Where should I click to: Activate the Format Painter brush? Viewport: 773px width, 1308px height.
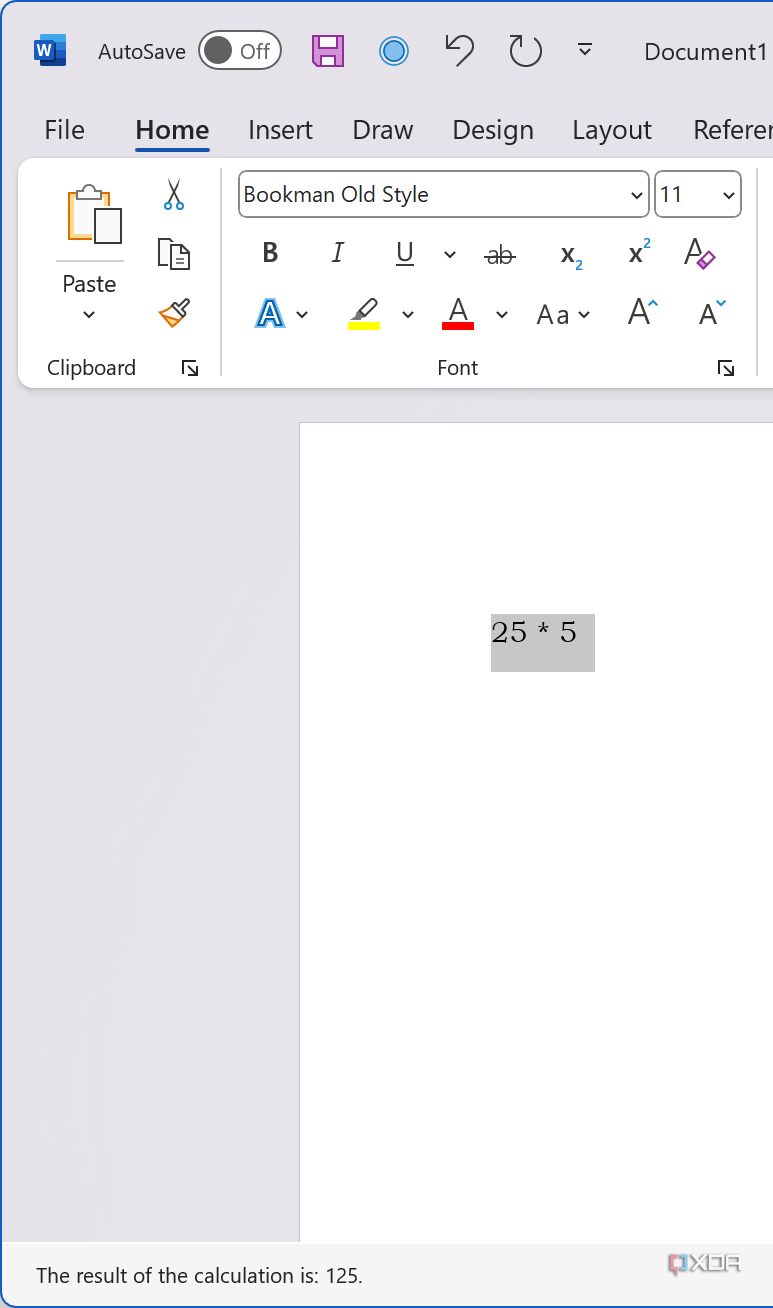click(174, 313)
